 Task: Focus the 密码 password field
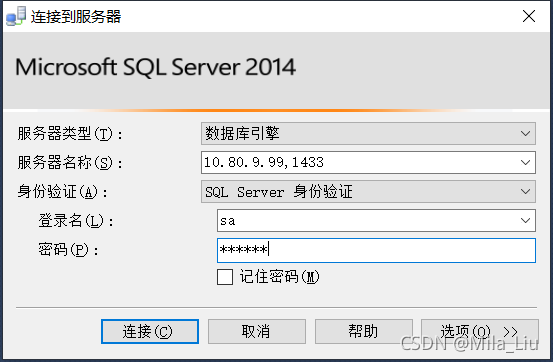[376, 250]
